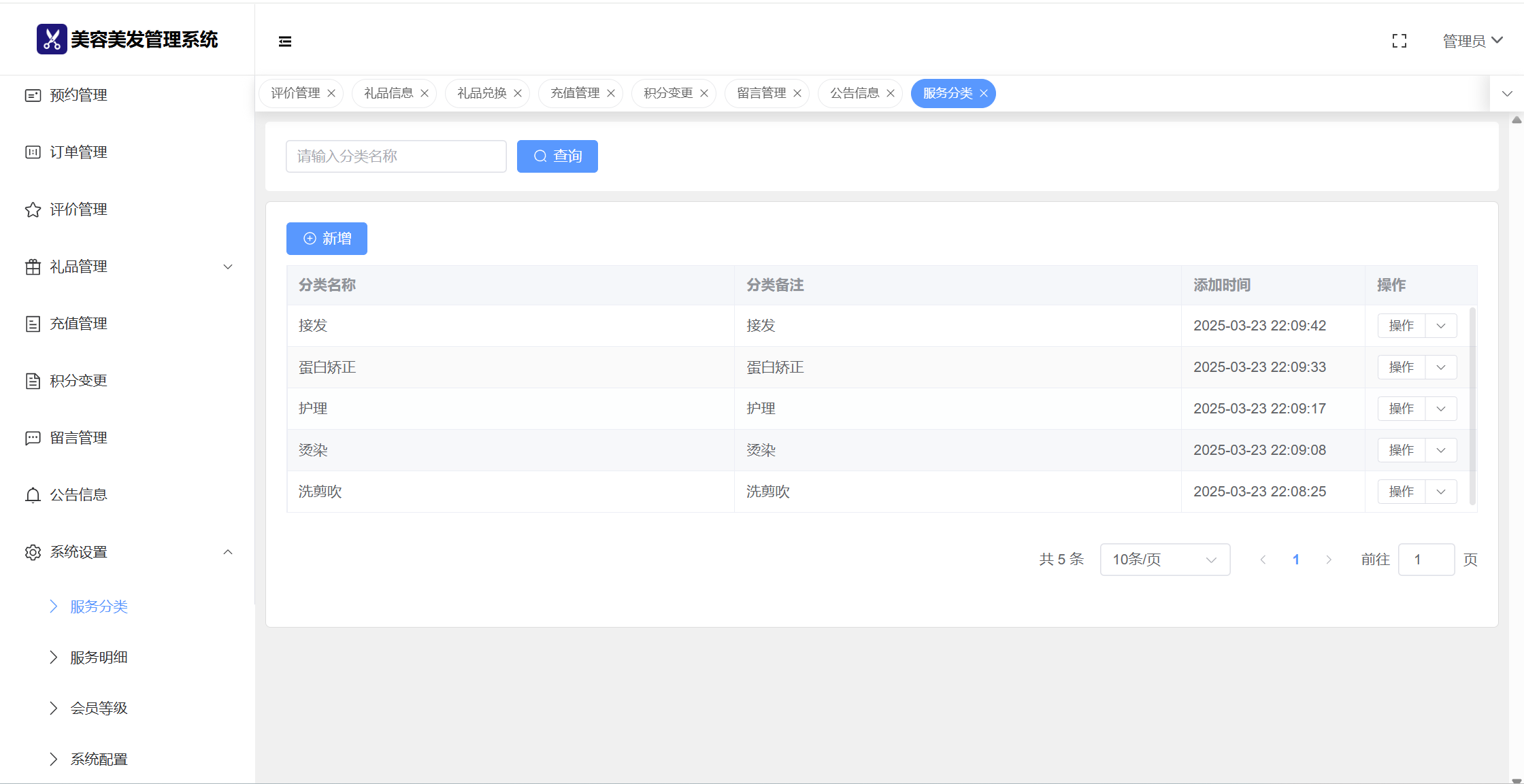1524x784 pixels.
Task: Close the 礼品兑换 tab
Action: pyautogui.click(x=518, y=93)
